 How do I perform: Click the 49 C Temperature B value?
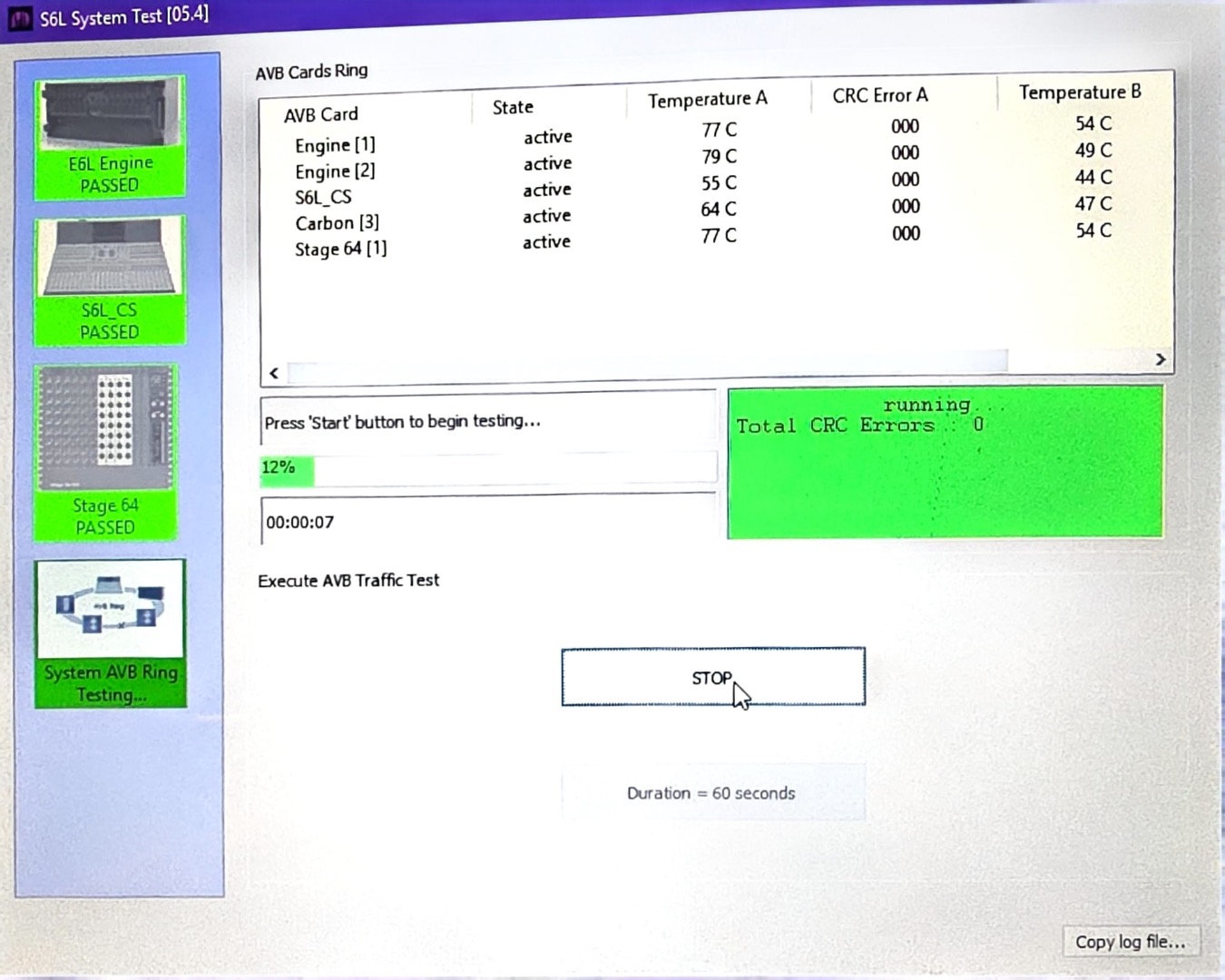1093,150
